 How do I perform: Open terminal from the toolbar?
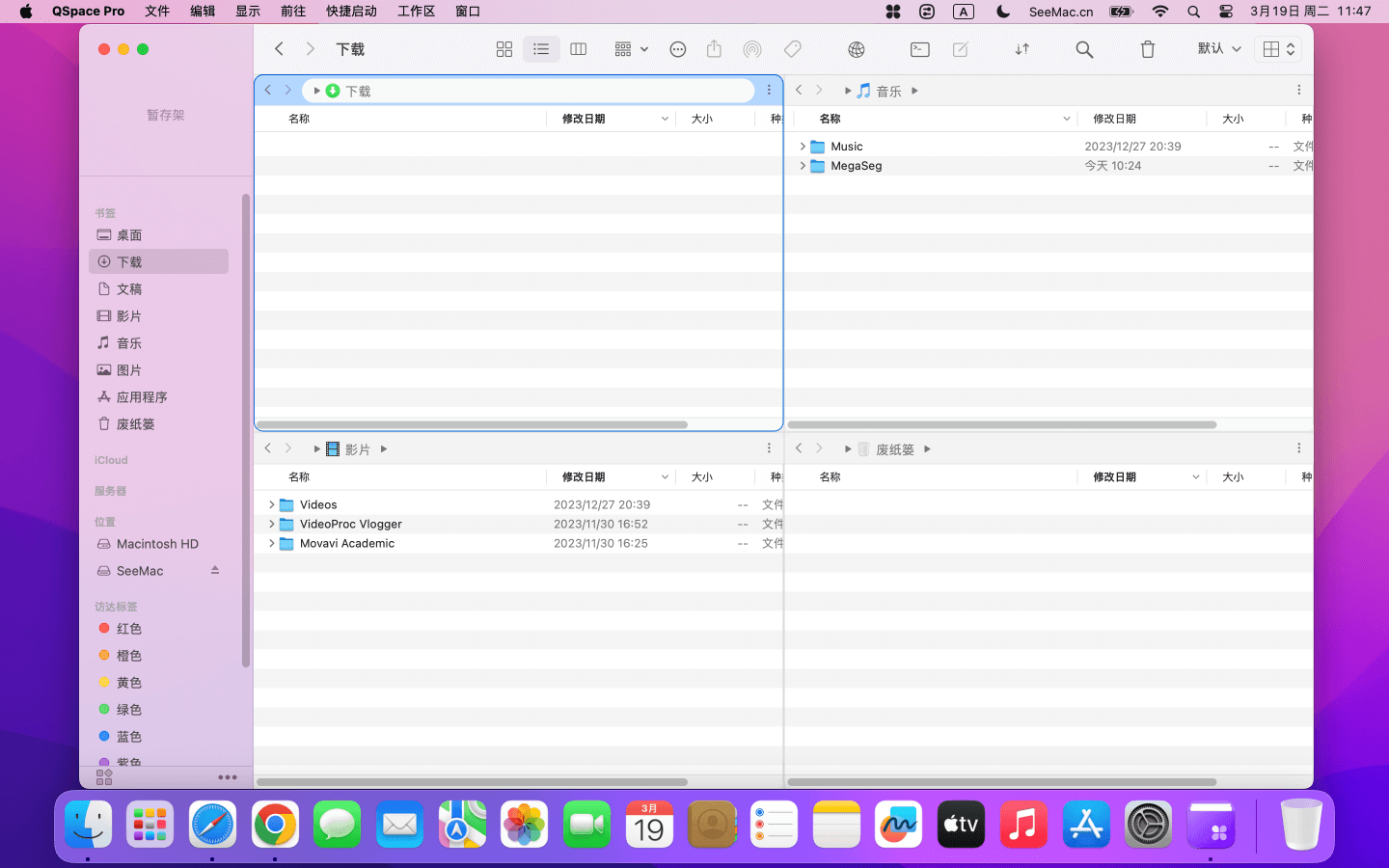pos(919,49)
